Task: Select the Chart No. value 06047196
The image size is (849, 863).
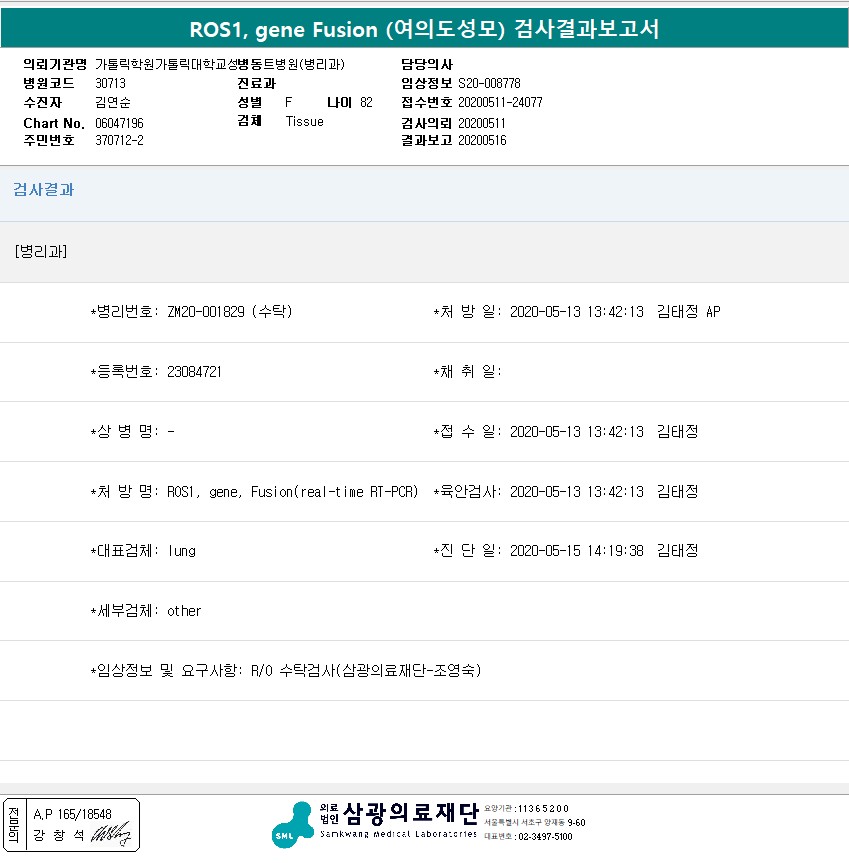Action: (119, 123)
